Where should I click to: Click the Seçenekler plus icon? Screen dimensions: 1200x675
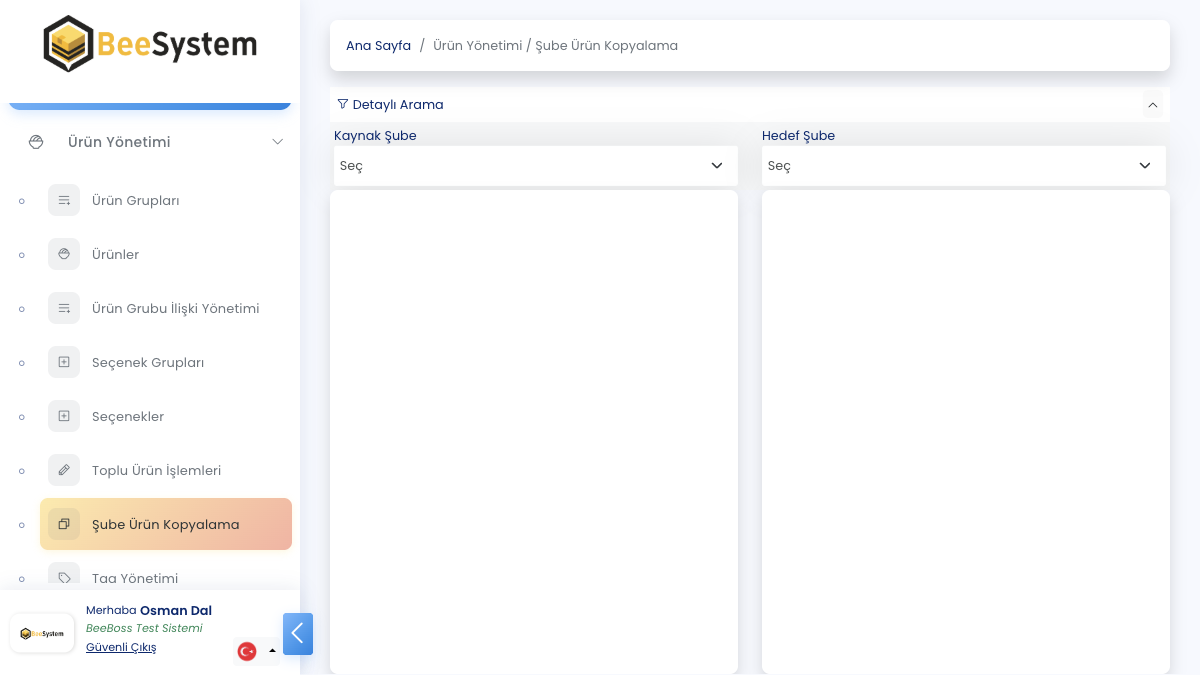pyautogui.click(x=64, y=416)
